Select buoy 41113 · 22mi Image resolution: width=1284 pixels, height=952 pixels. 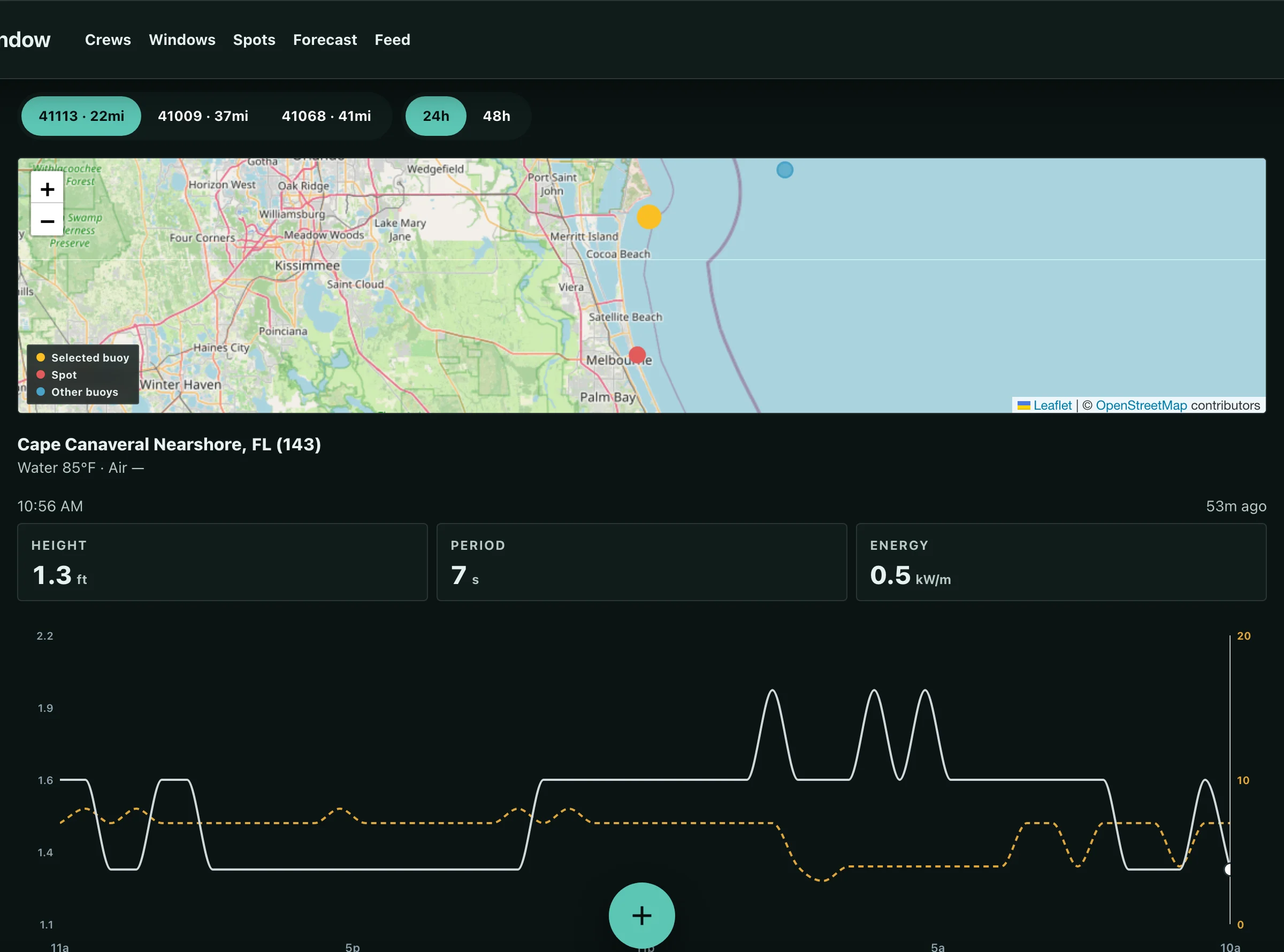(81, 116)
